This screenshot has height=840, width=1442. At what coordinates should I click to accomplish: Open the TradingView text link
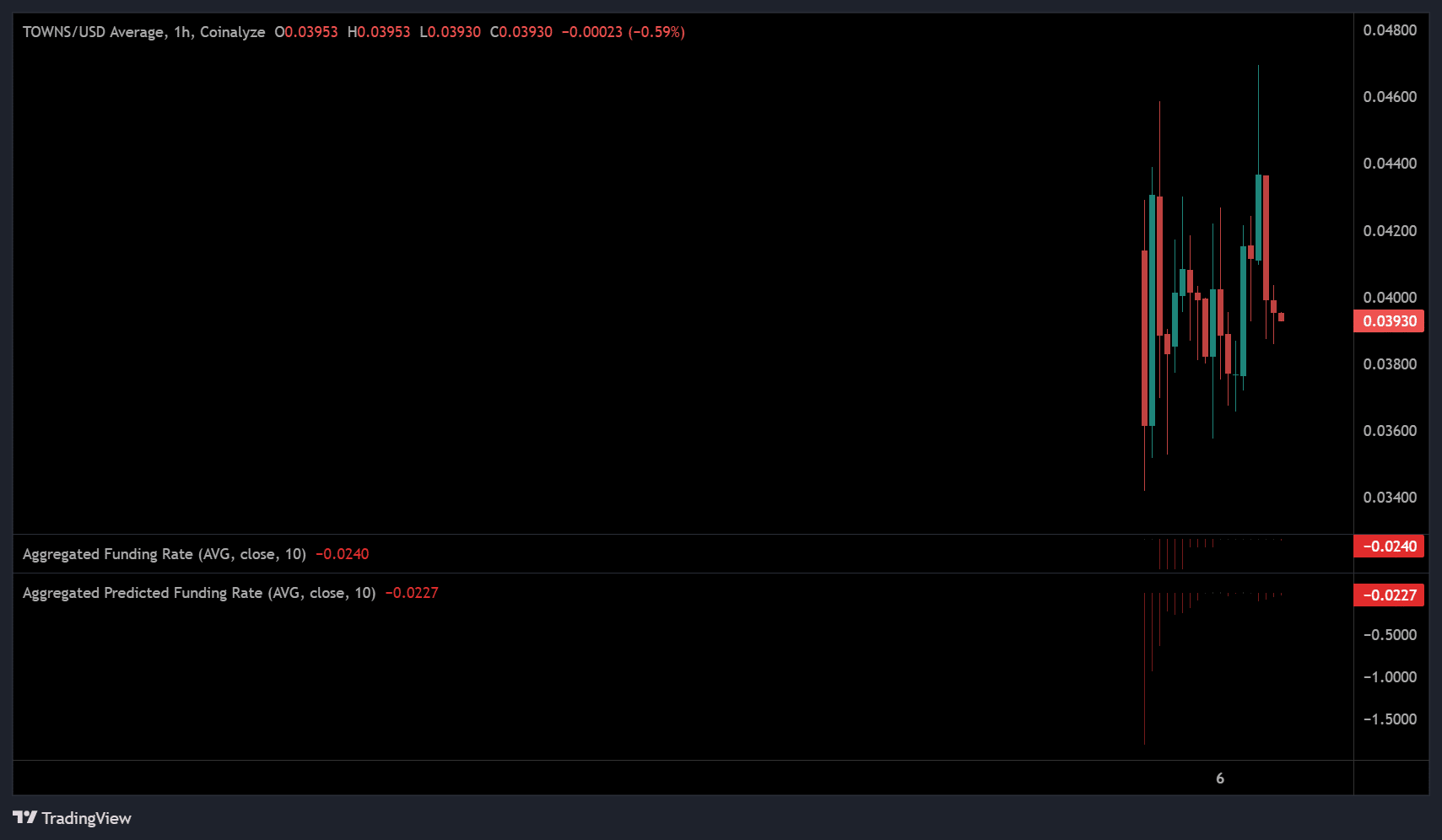pos(86,818)
